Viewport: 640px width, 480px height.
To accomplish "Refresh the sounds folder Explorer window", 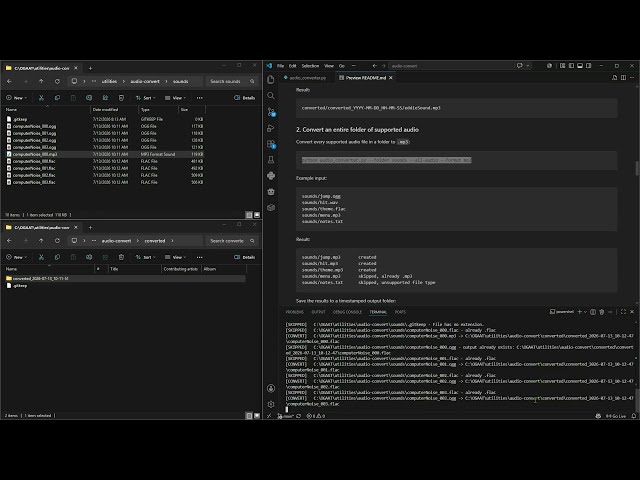I will [57, 81].
